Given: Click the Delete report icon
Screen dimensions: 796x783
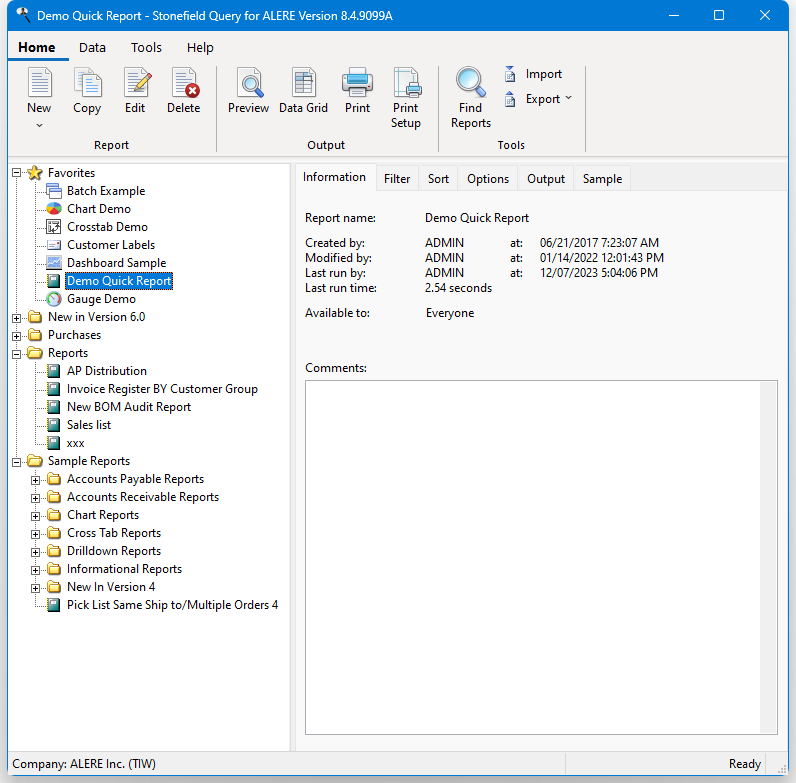Looking at the screenshot, I should (x=184, y=83).
